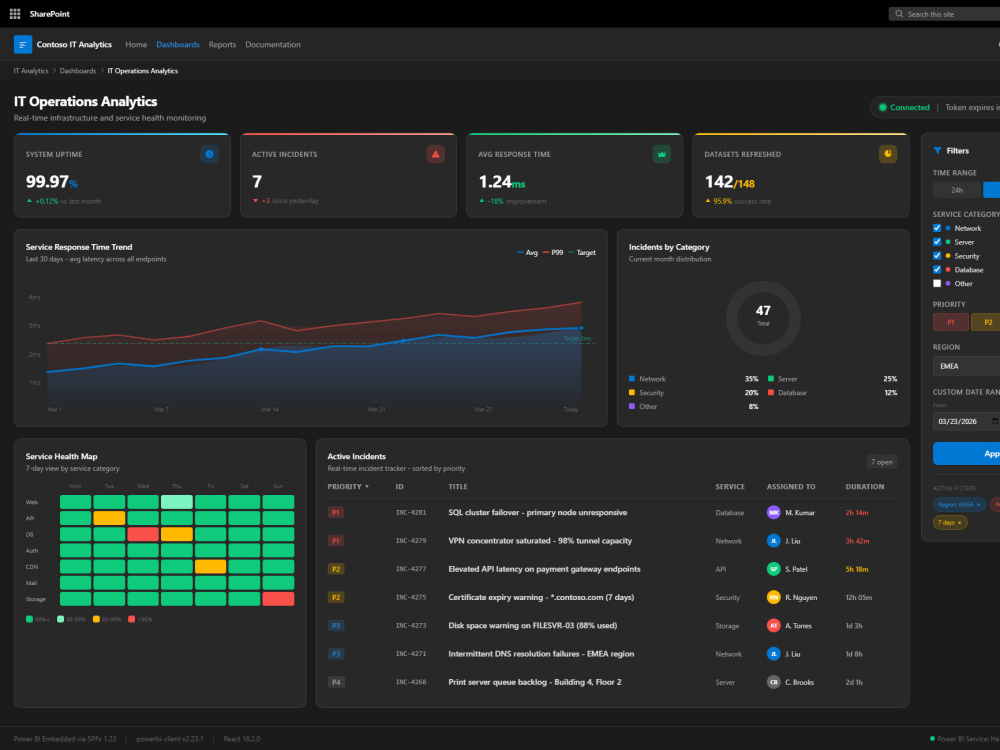The image size is (1000, 750).
Task: Click M. Kumar's avatar
Action: pos(774,512)
